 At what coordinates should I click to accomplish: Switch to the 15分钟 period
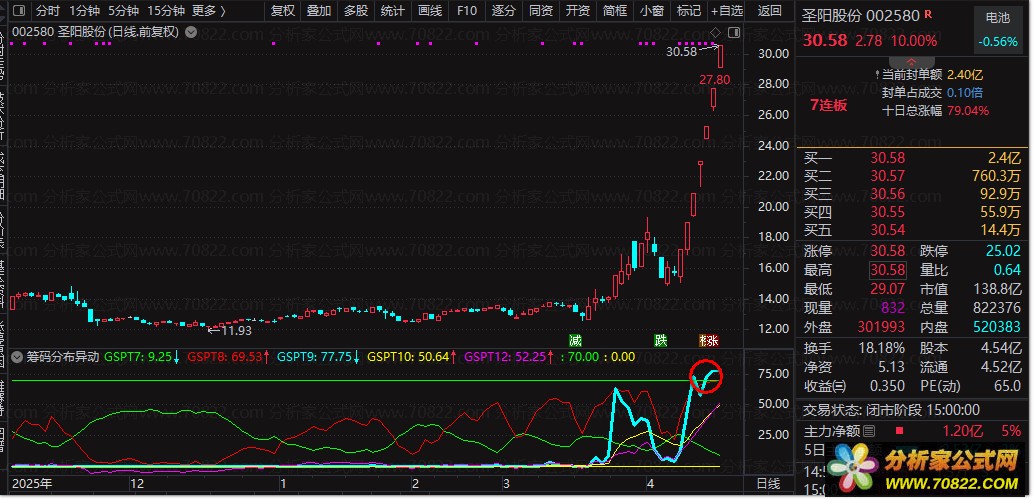tap(166, 11)
